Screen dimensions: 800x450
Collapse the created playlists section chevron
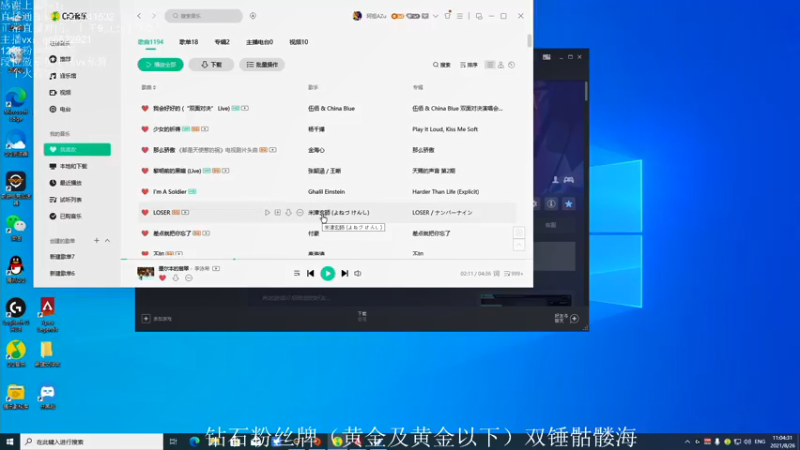tap(107, 240)
